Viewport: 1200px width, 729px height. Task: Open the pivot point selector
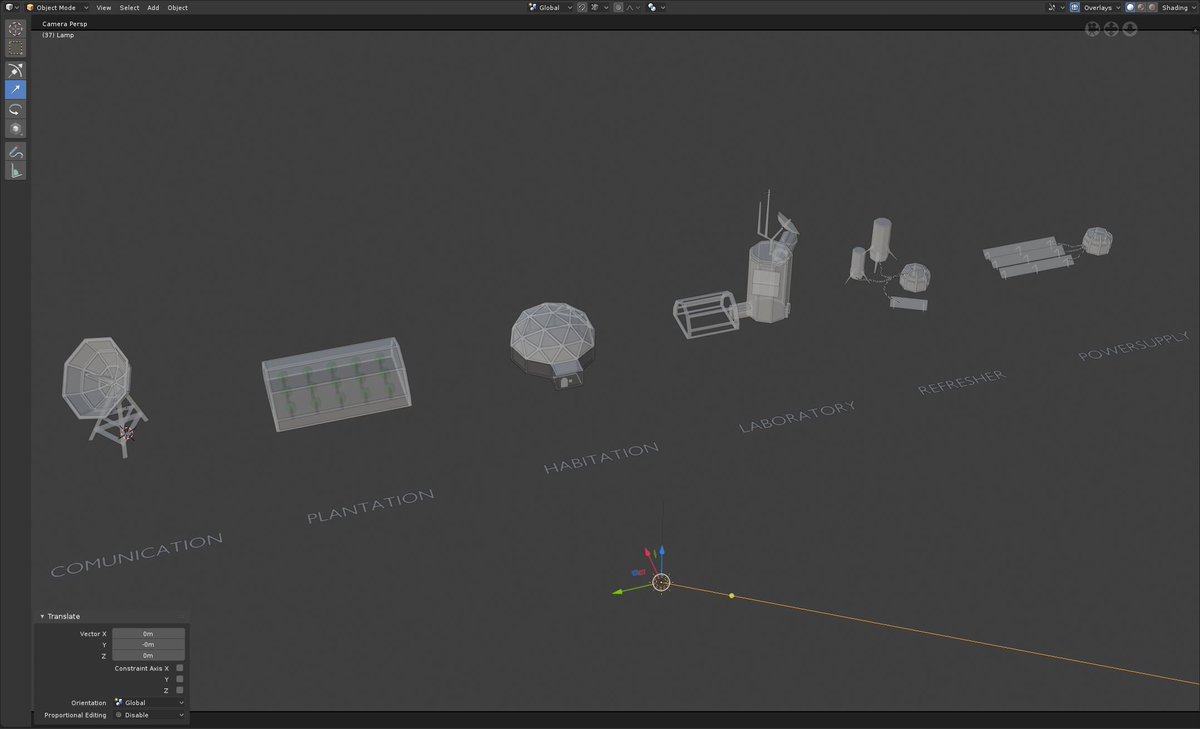pyautogui.click(x=656, y=7)
